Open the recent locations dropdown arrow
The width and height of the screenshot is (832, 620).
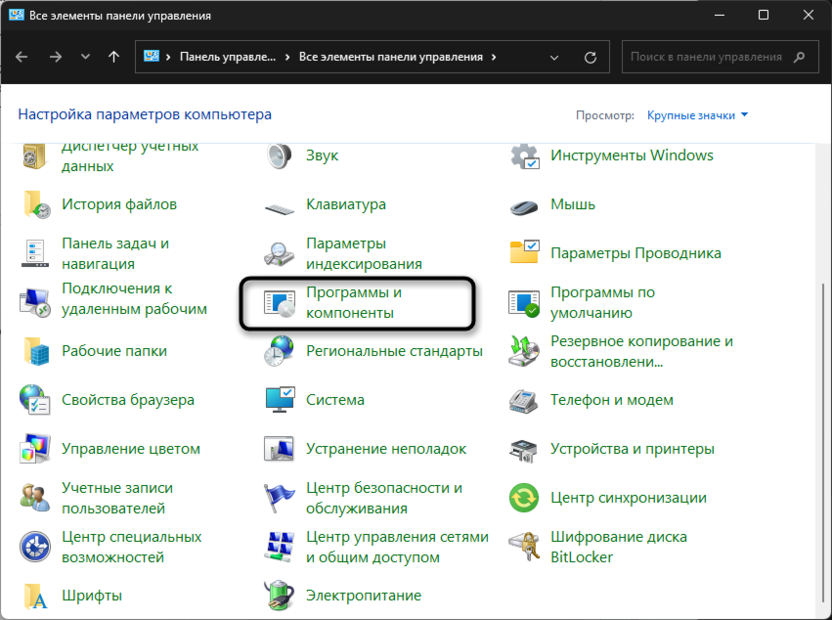[86, 57]
